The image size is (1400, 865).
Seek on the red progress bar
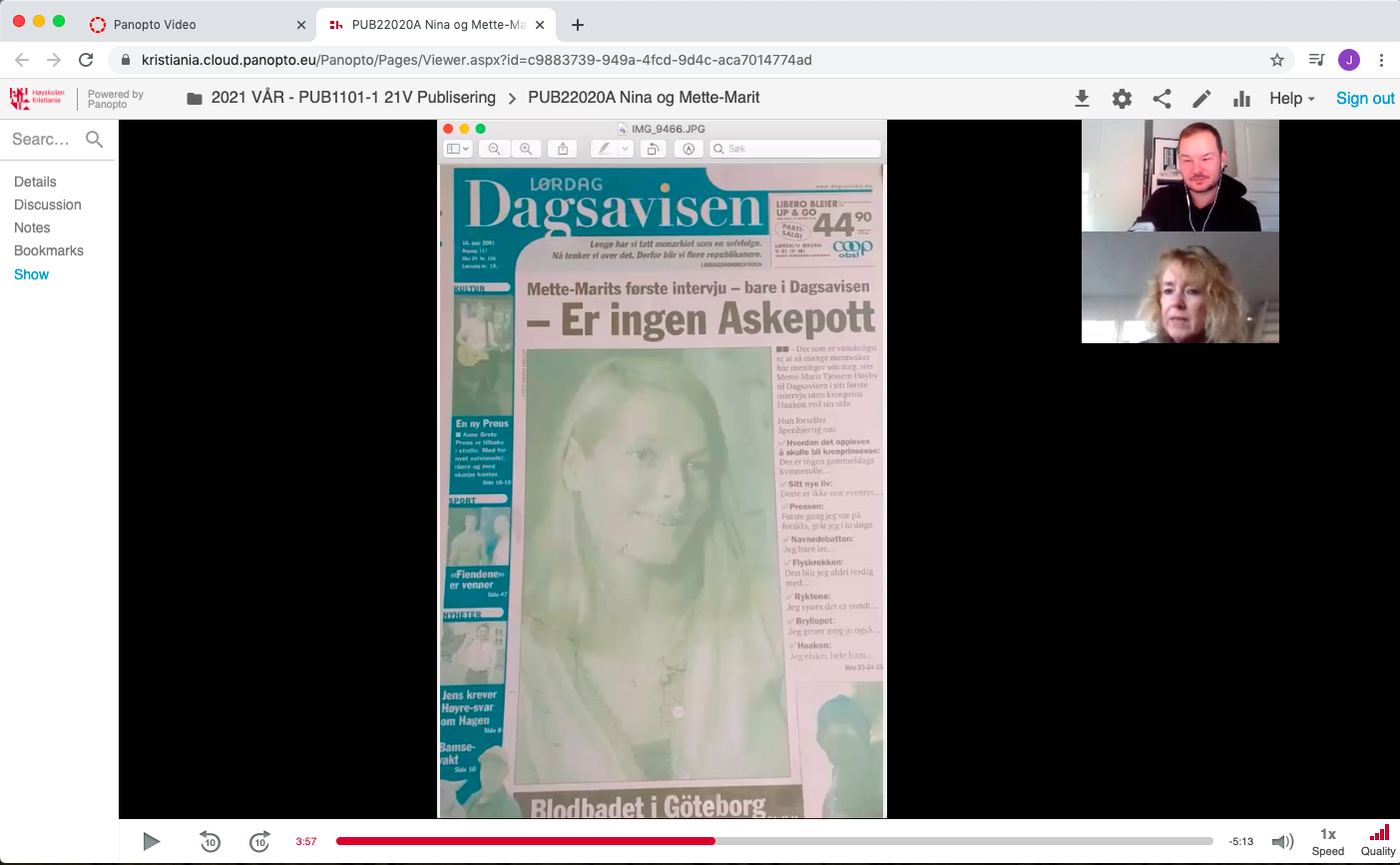point(774,841)
